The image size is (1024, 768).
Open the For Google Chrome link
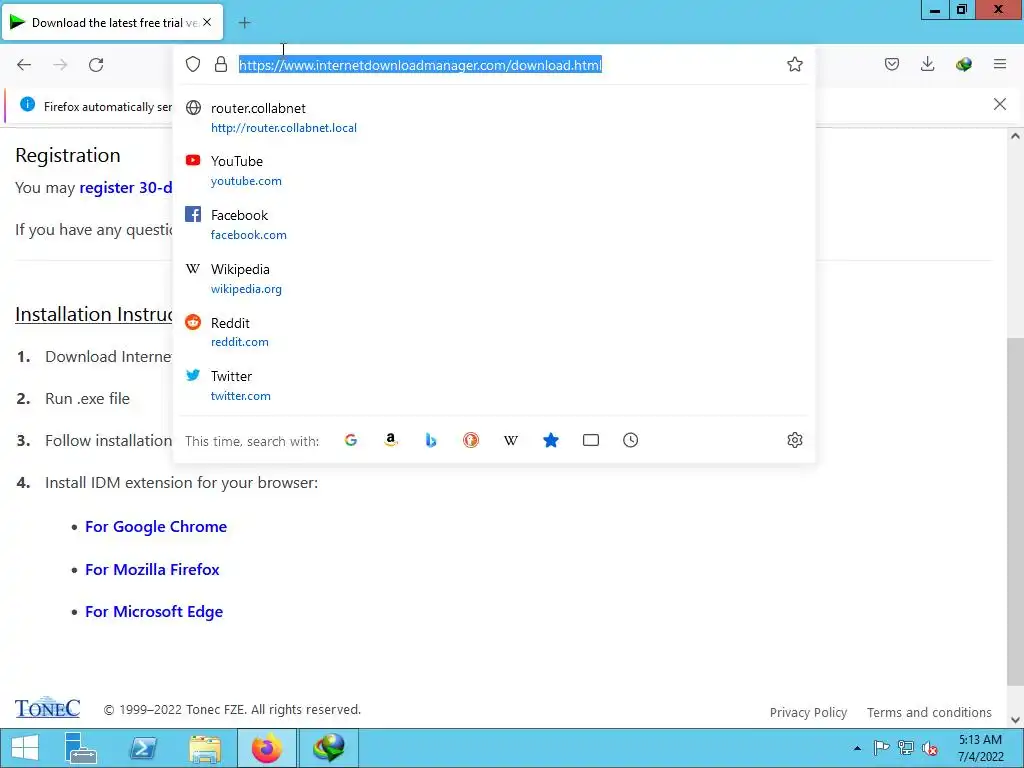tap(156, 526)
